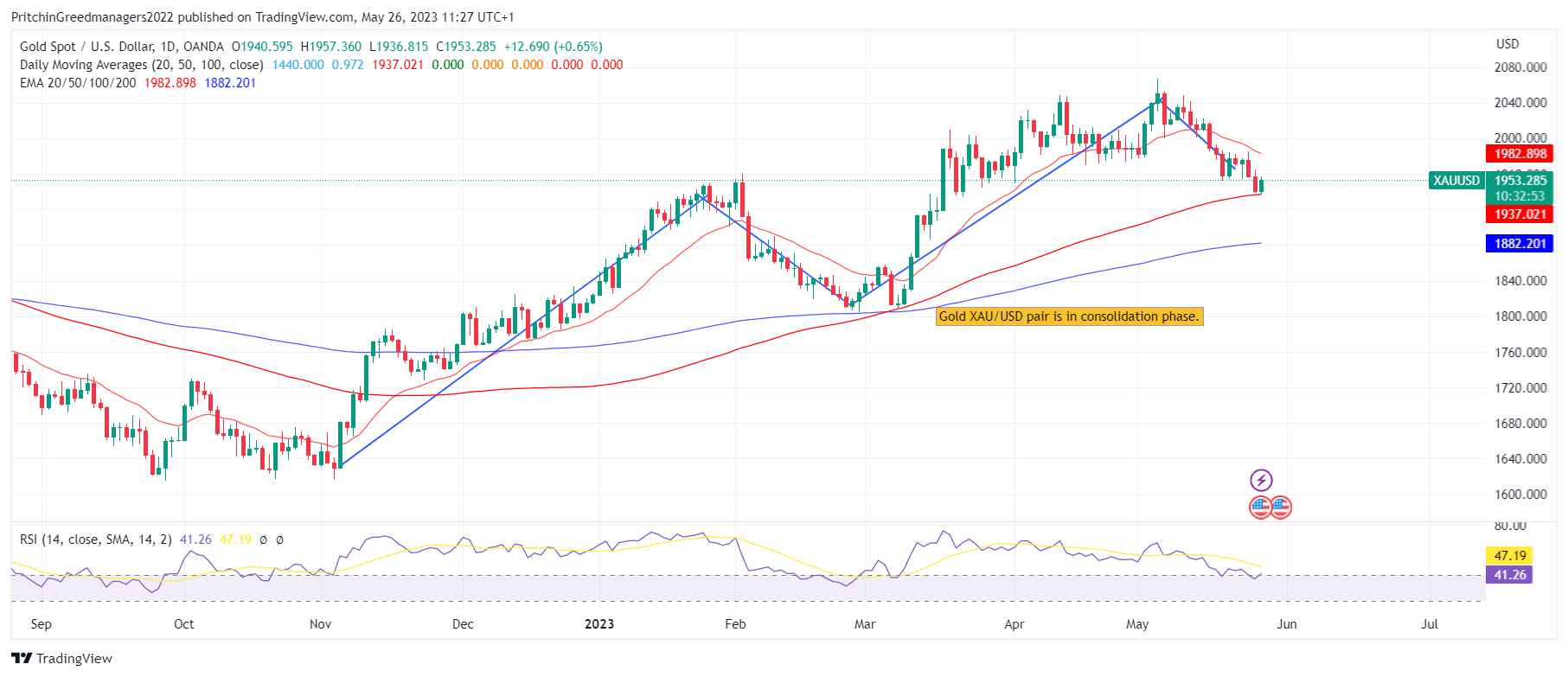This screenshot has width=1568, height=677.
Task: Click the 1720.000 price scale tick
Action: 1520,388
